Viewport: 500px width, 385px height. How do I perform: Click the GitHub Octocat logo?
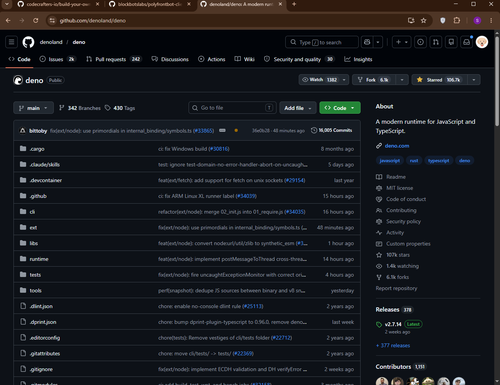click(x=28, y=42)
